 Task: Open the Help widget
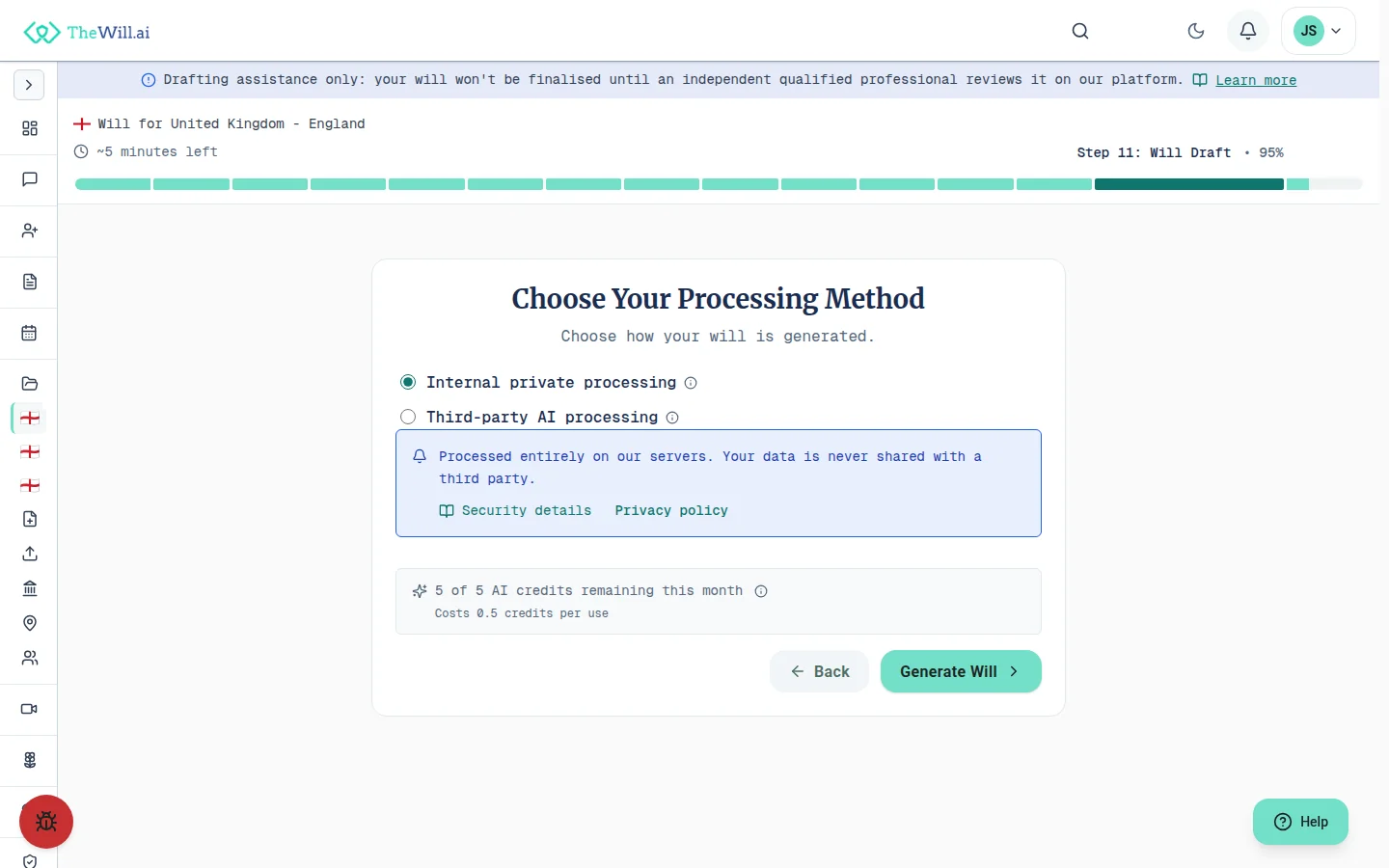coord(1300,822)
